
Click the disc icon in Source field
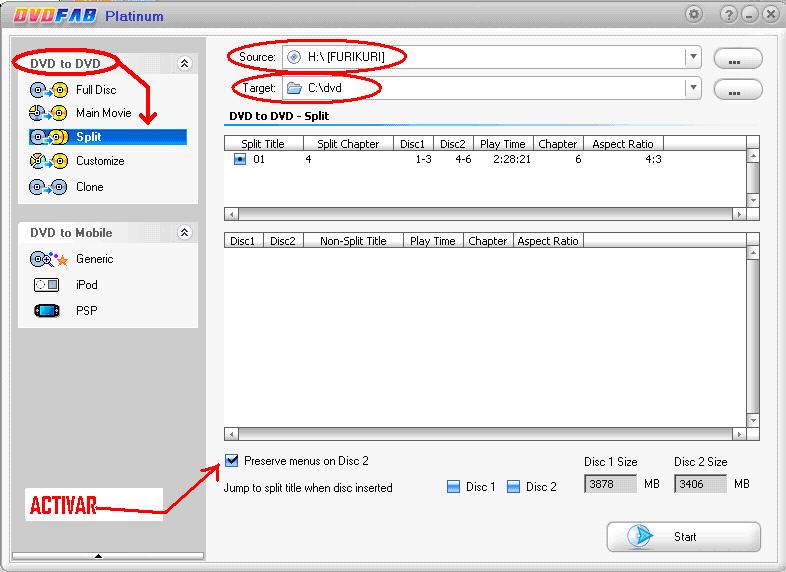294,57
